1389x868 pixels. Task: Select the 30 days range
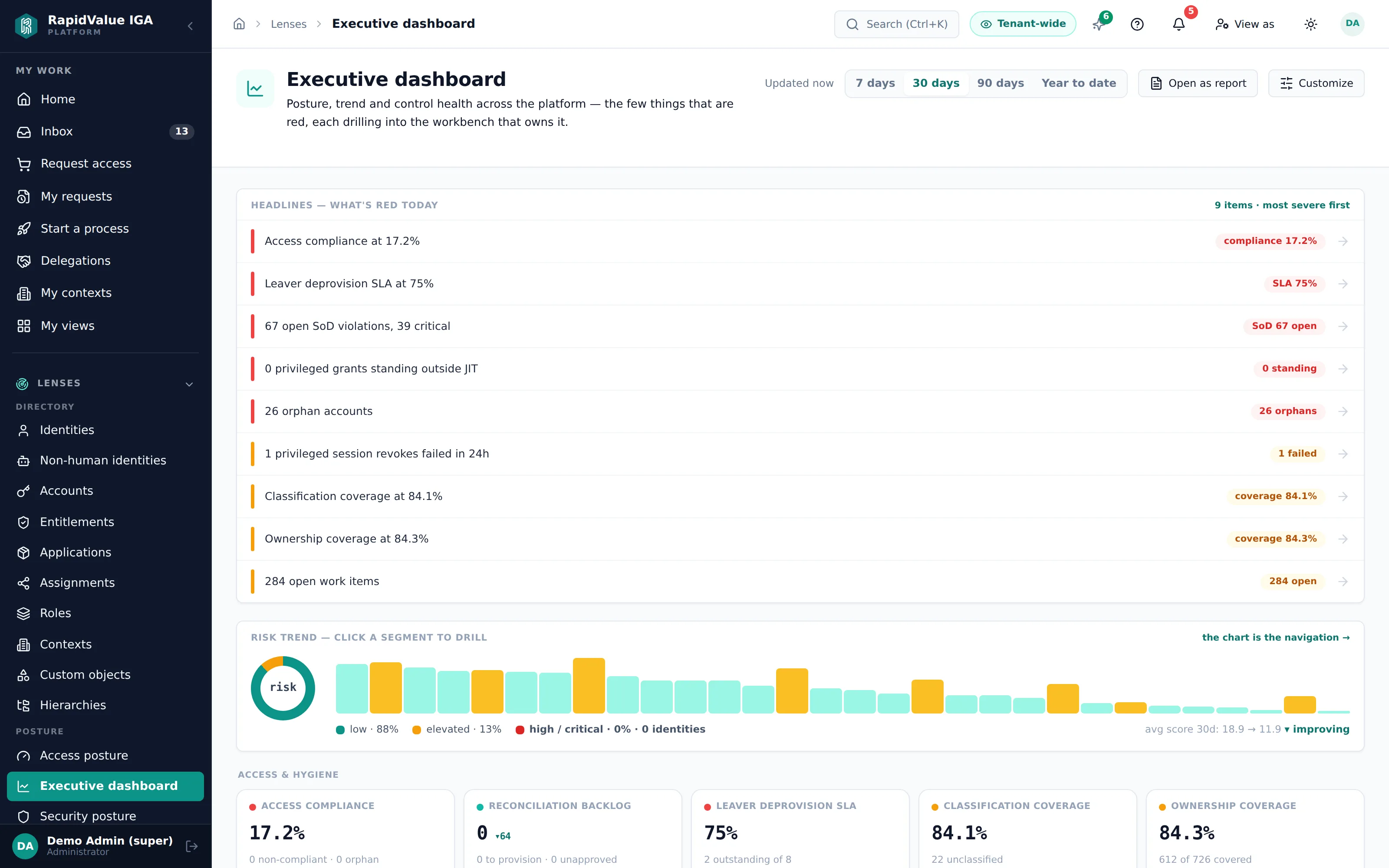pos(936,83)
